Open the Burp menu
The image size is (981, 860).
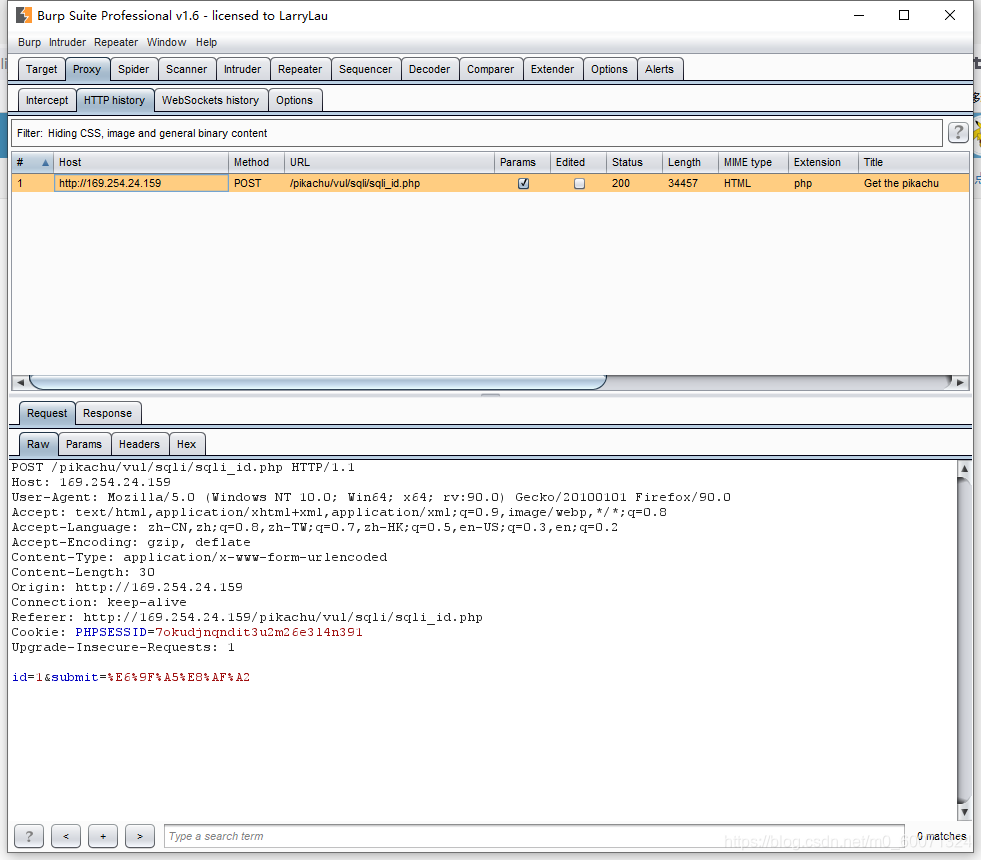[29, 43]
